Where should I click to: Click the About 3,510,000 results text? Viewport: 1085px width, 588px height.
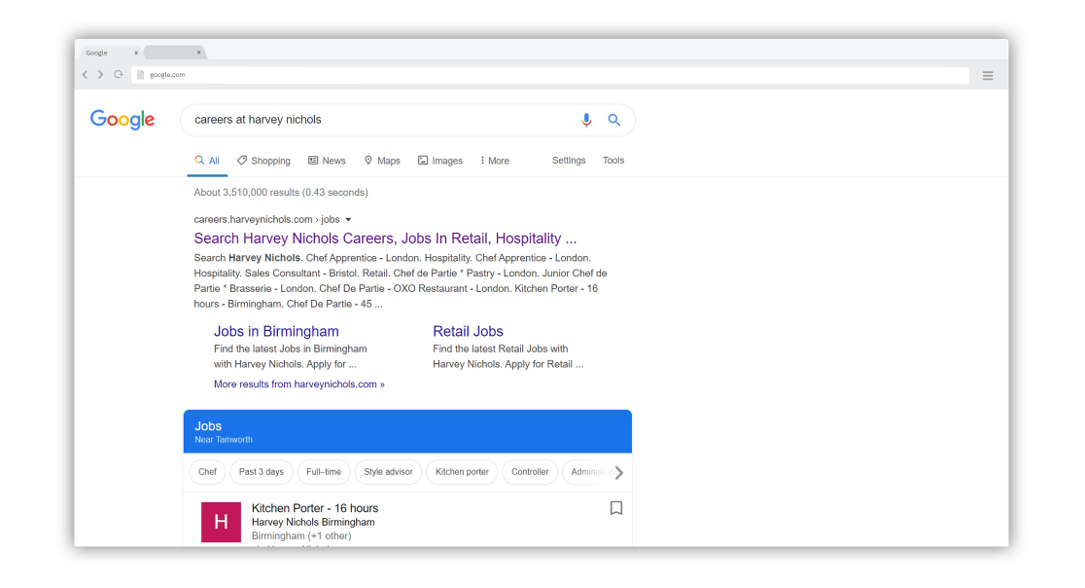click(281, 192)
